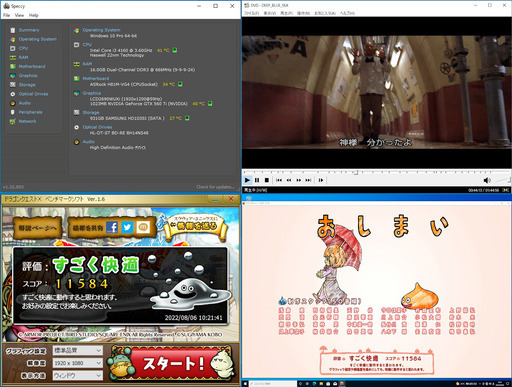
Task: Share benchmark result on Twitter
Action: point(127,228)
